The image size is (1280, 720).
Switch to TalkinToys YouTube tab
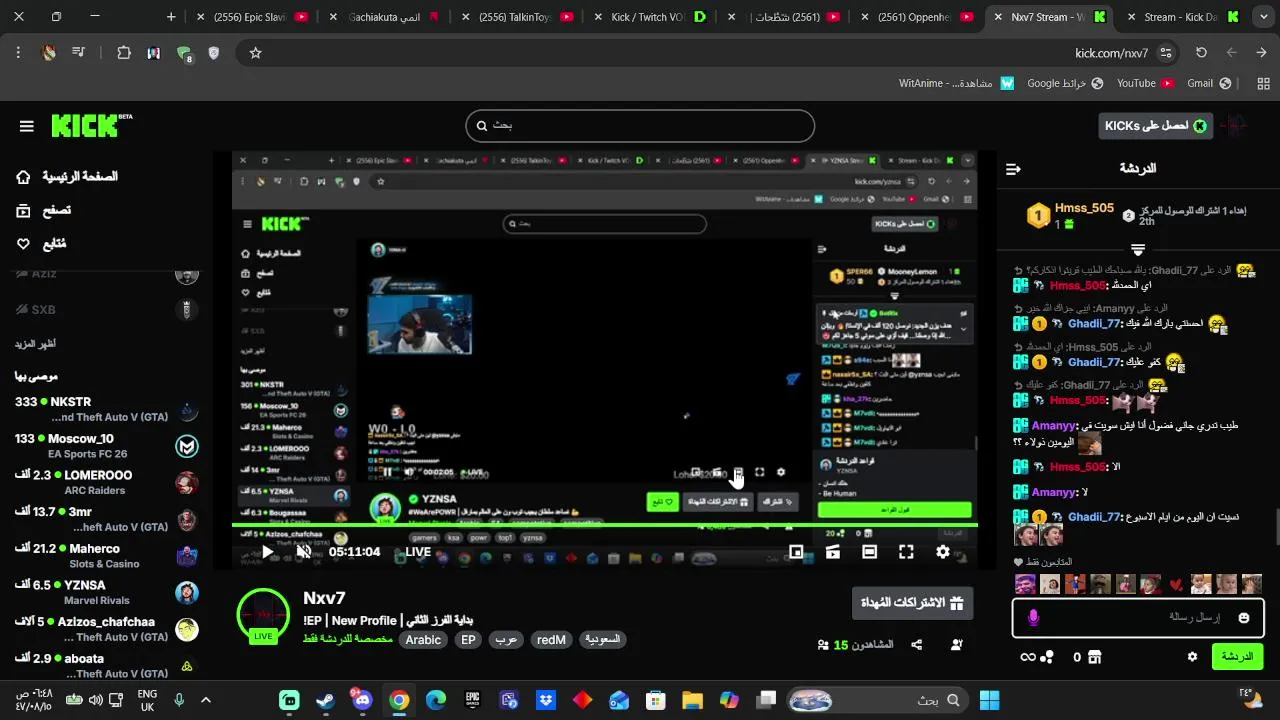click(x=518, y=17)
